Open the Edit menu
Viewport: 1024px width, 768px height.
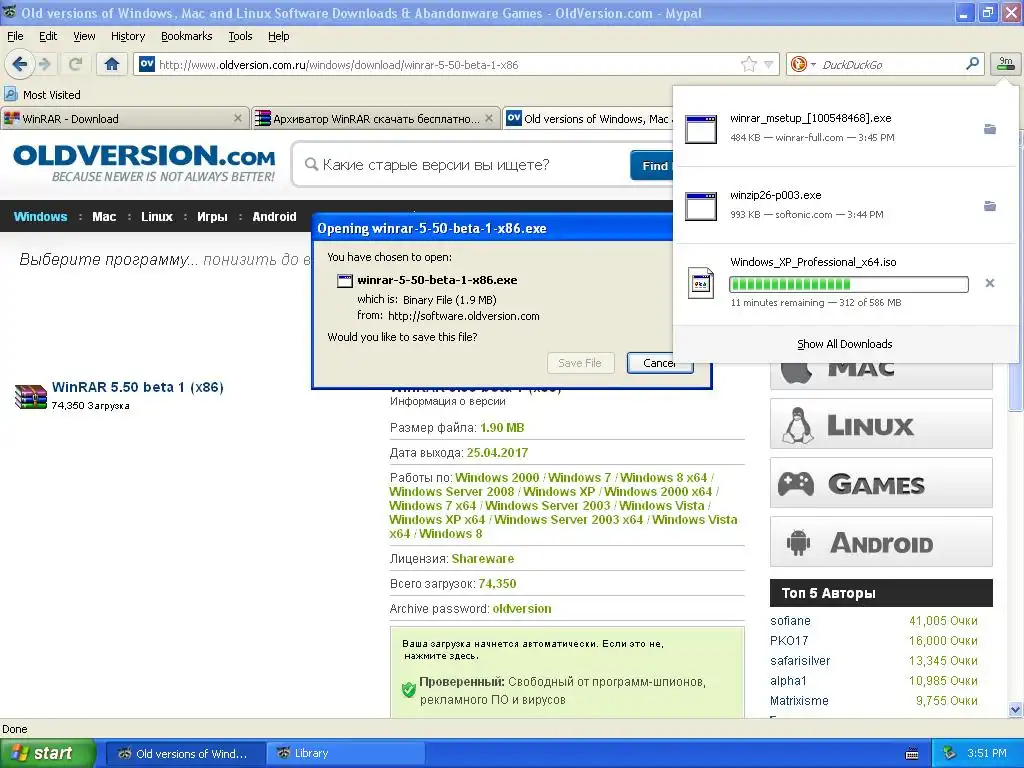tap(48, 36)
